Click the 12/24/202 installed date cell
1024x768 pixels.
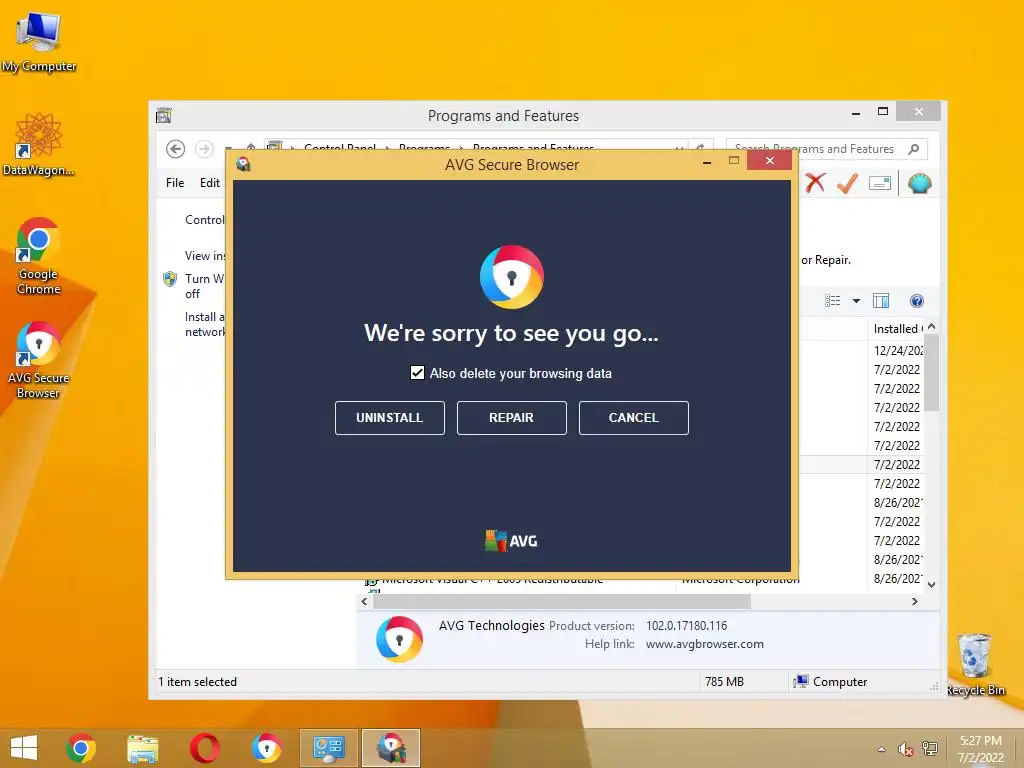[898, 350]
